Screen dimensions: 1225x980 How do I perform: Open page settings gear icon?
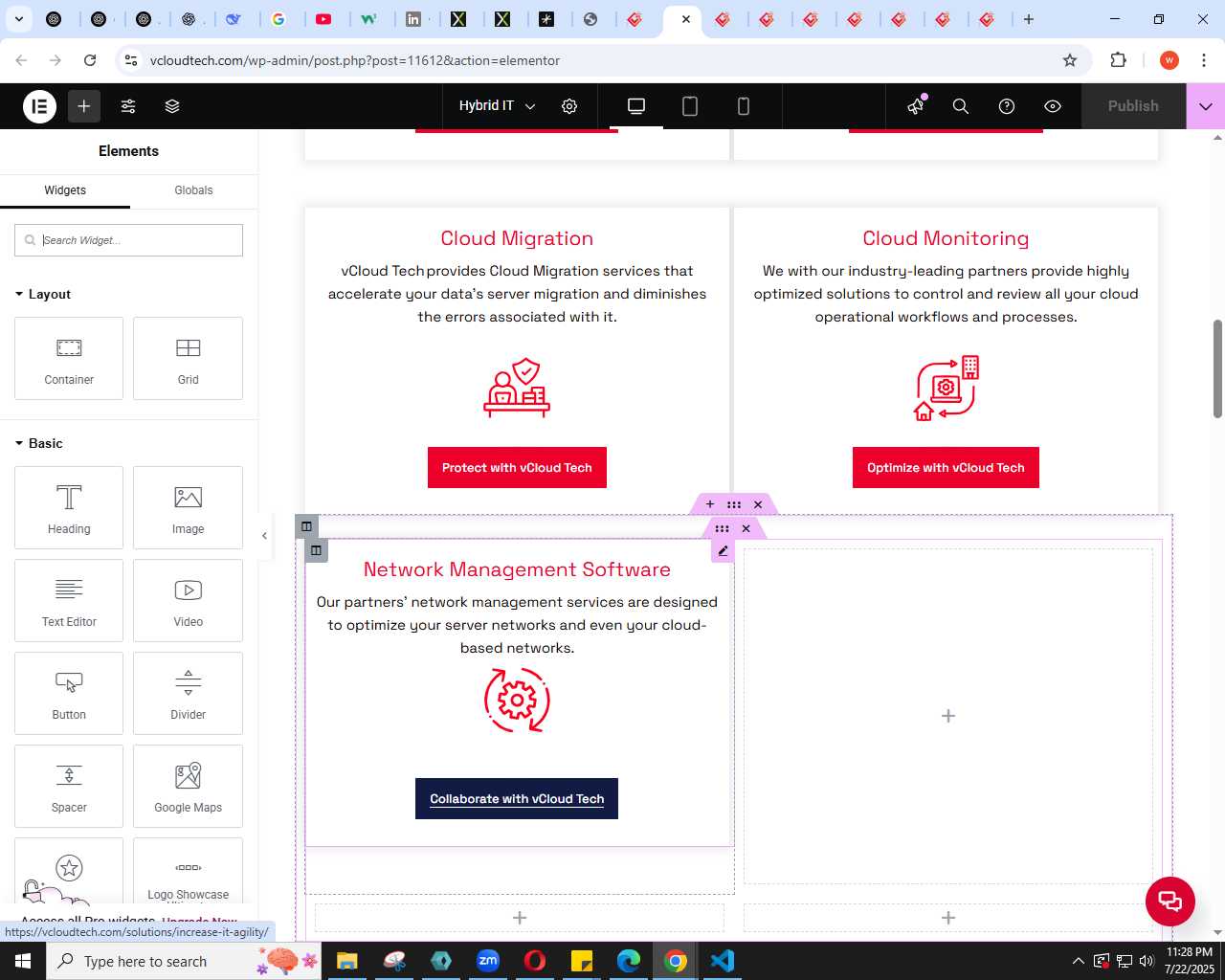tap(569, 106)
